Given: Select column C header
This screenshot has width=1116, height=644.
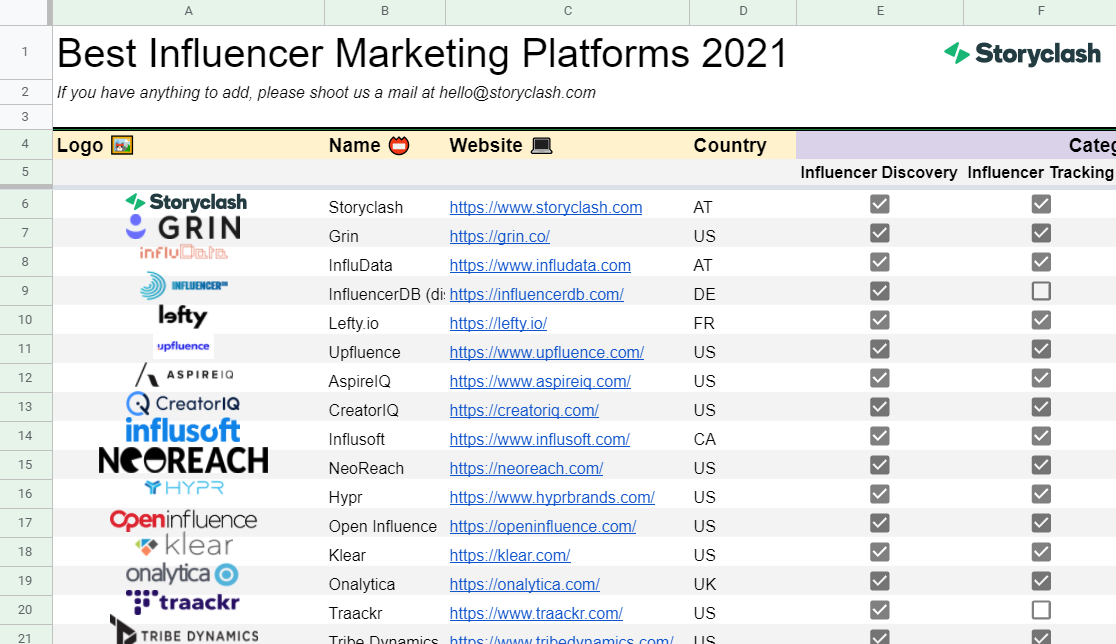Looking at the screenshot, I should (x=567, y=11).
